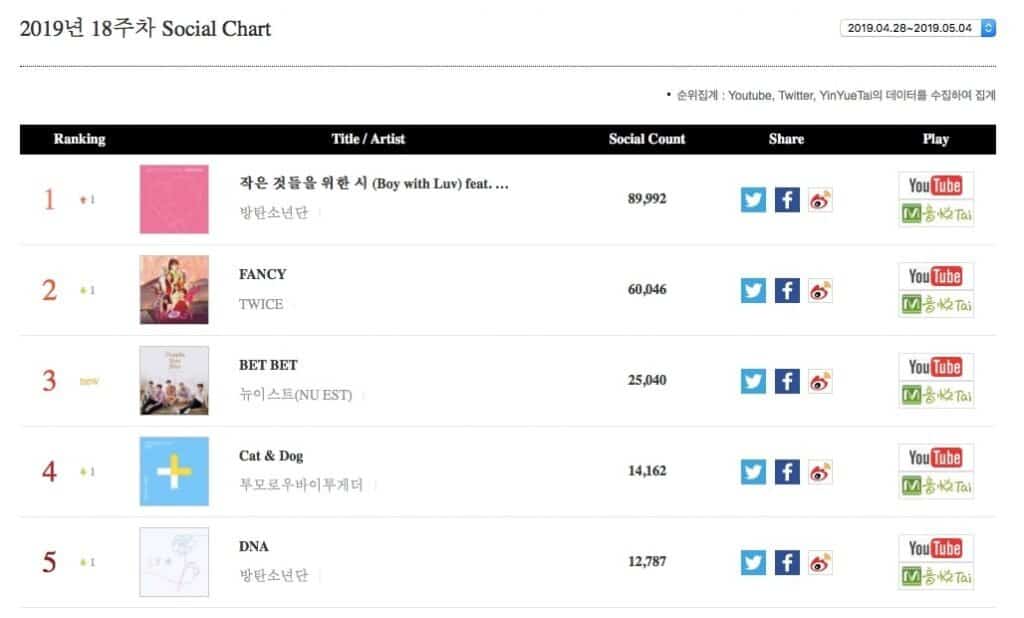Viewport: 1024px width, 618px height.
Task: Share DNA on Twitter
Action: [x=753, y=562]
